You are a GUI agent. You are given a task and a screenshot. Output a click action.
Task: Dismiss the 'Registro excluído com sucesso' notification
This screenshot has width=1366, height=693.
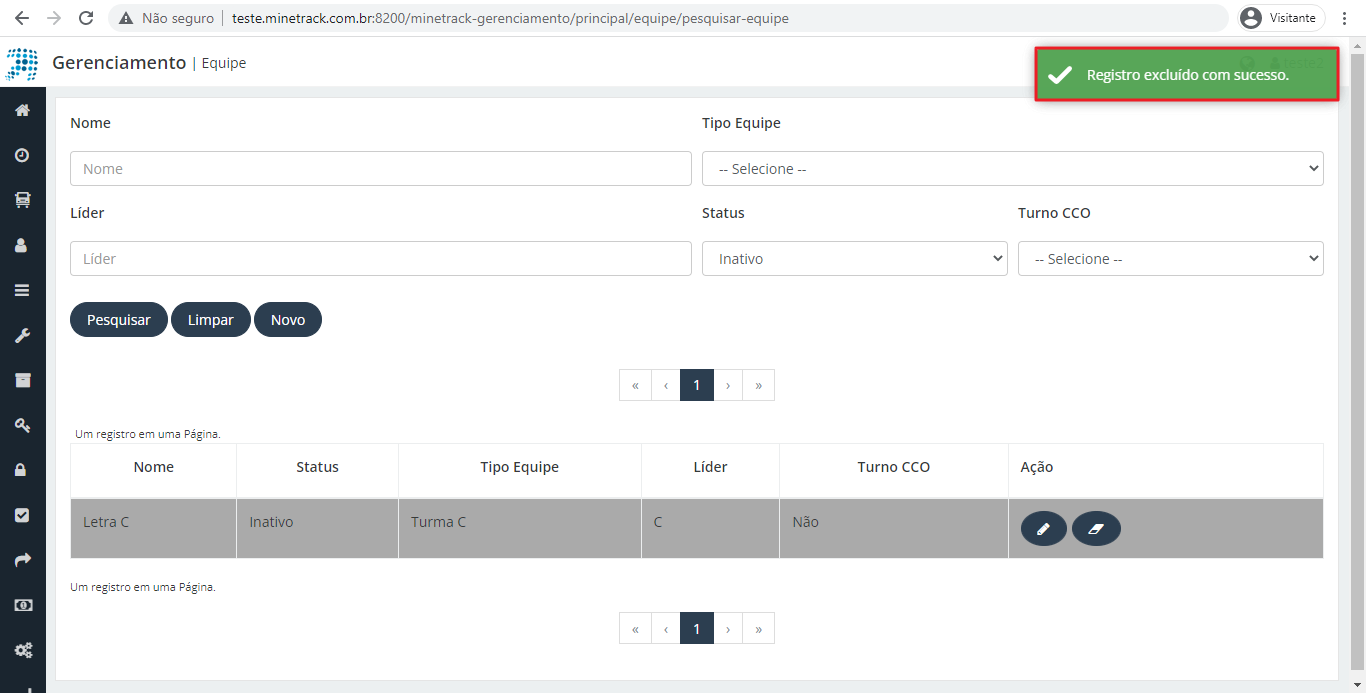(1186, 75)
